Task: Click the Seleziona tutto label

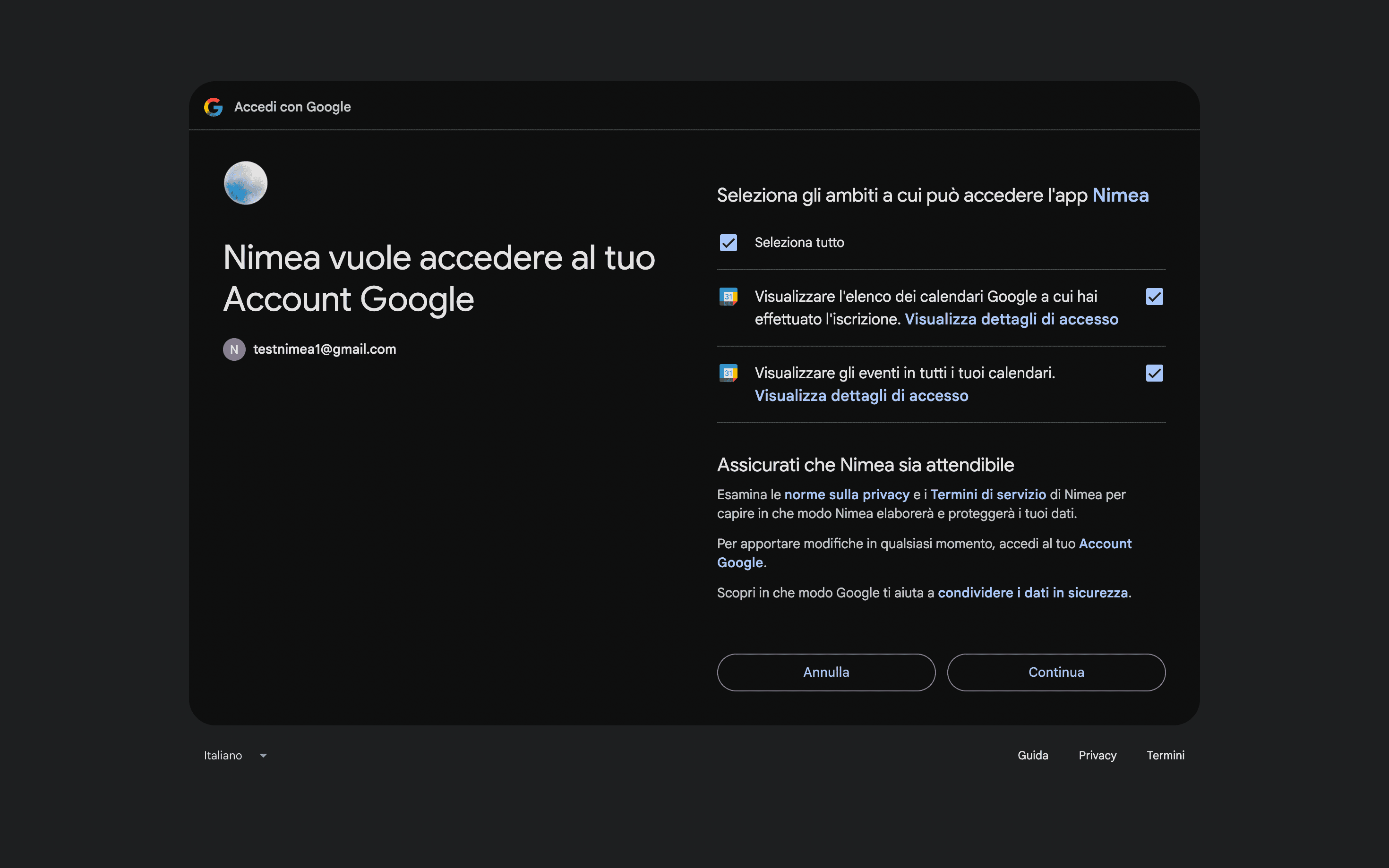Action: click(x=799, y=243)
